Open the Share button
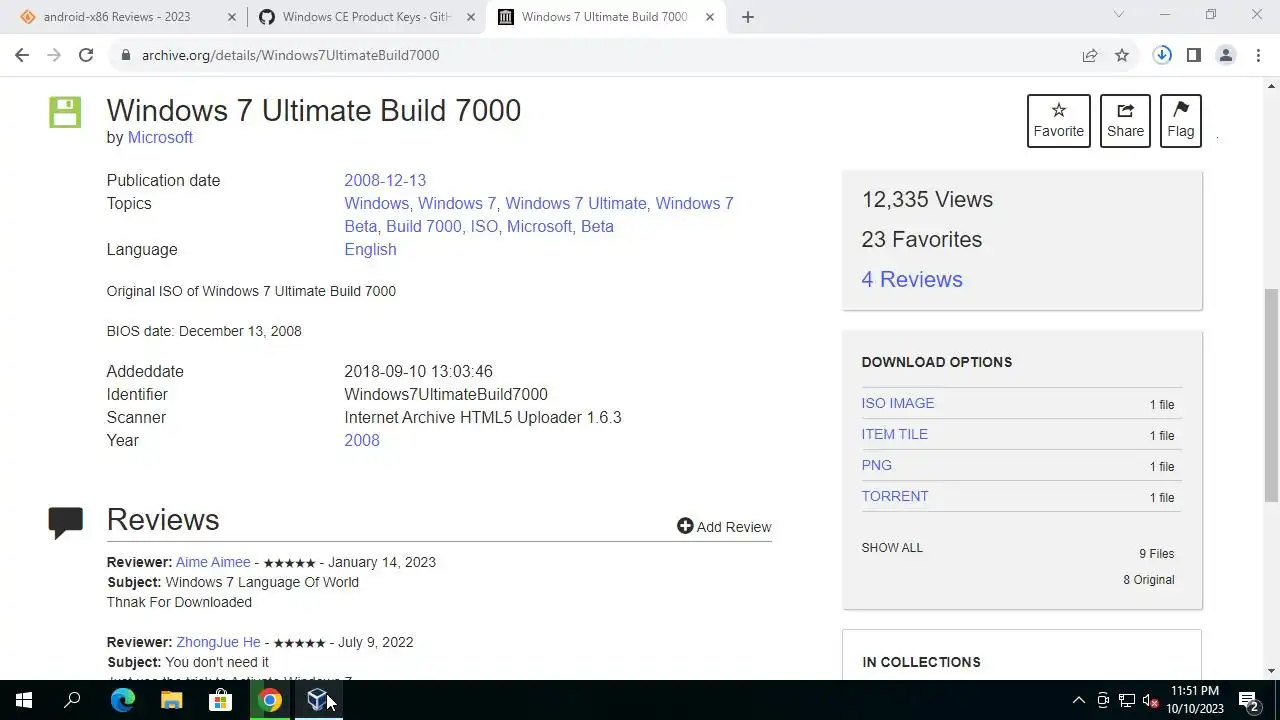This screenshot has width=1280, height=720. tap(1125, 121)
